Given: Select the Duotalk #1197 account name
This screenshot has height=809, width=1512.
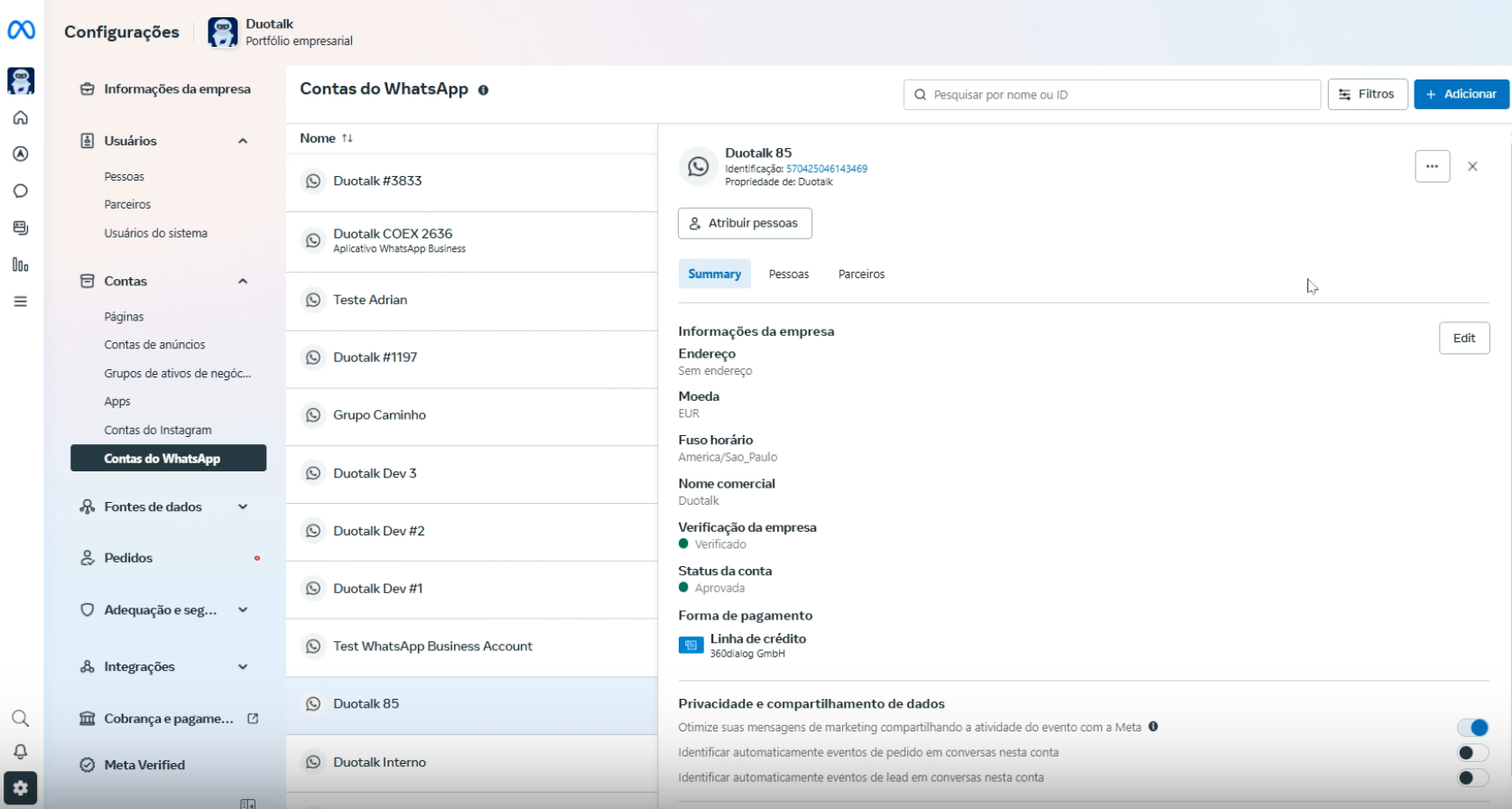Looking at the screenshot, I should (x=376, y=358).
